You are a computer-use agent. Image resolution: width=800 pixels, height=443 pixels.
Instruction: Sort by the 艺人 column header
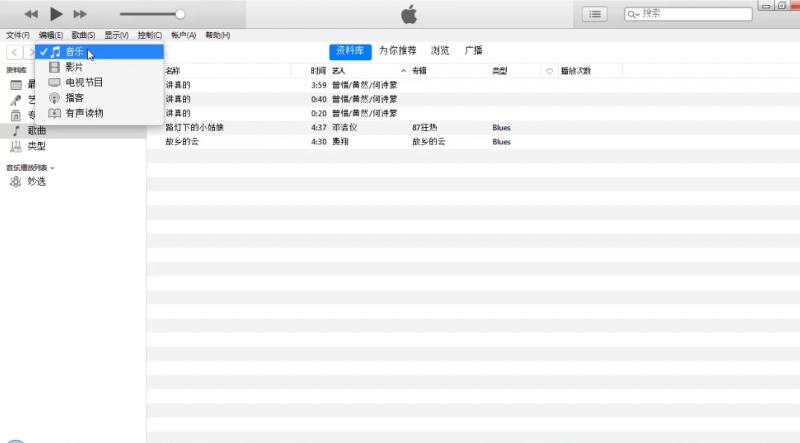tap(339, 71)
